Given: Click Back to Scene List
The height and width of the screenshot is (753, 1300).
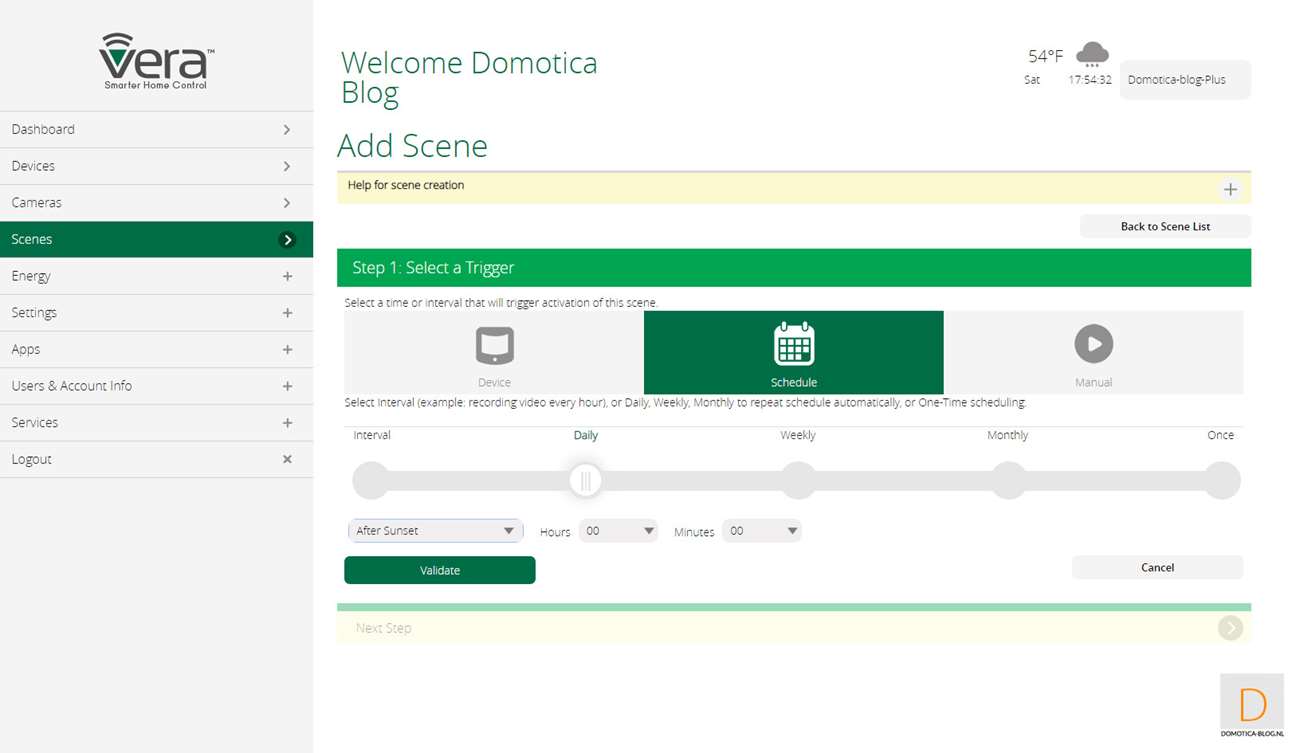Looking at the screenshot, I should 1165,226.
